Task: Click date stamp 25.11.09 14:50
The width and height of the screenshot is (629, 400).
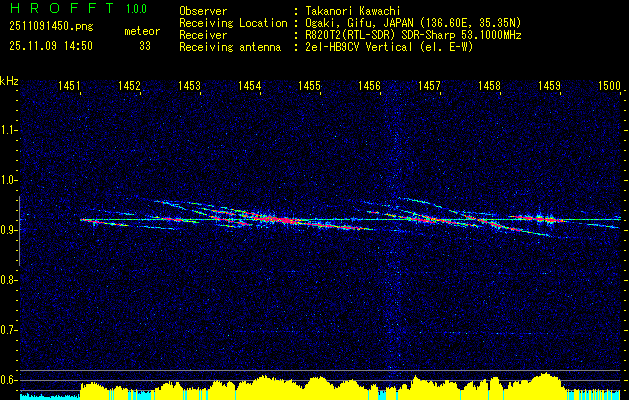Action: [51, 46]
